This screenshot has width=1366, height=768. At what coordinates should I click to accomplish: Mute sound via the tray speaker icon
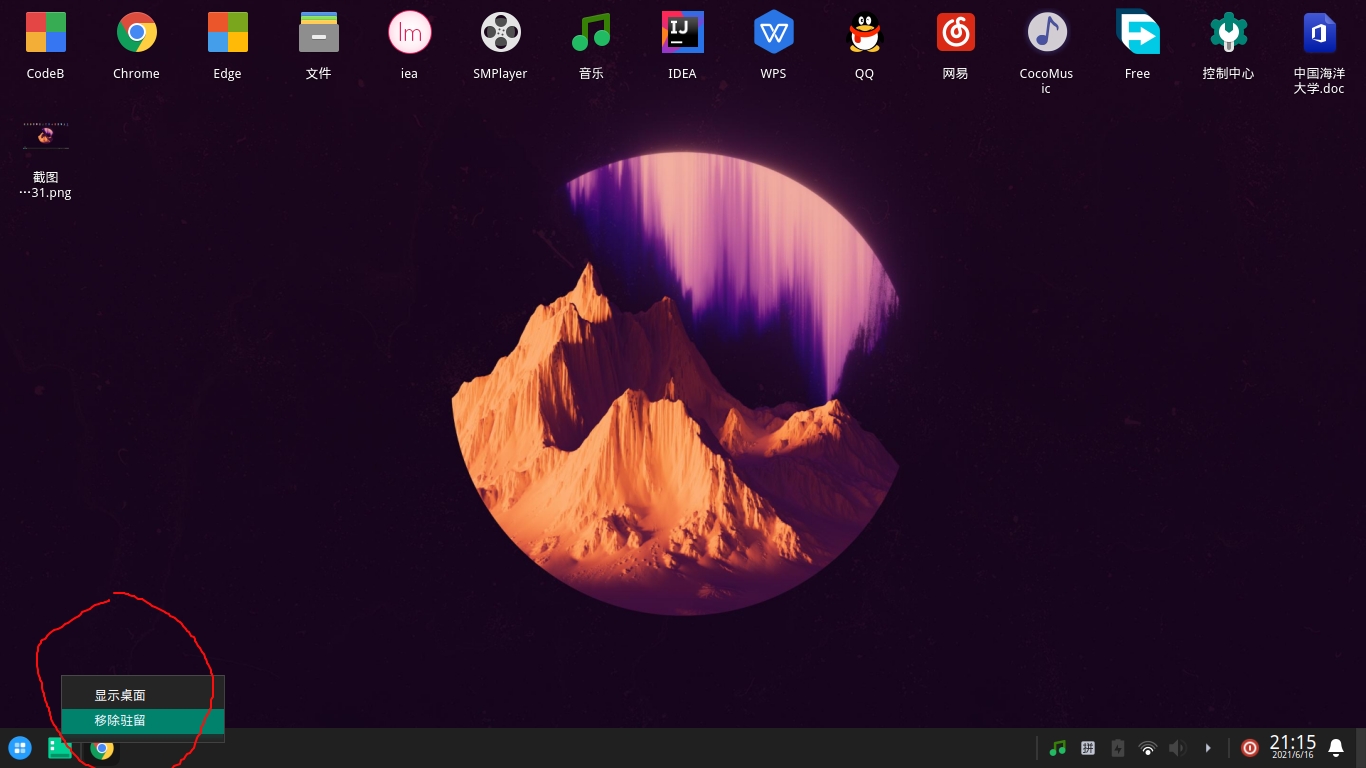pyautogui.click(x=1177, y=748)
